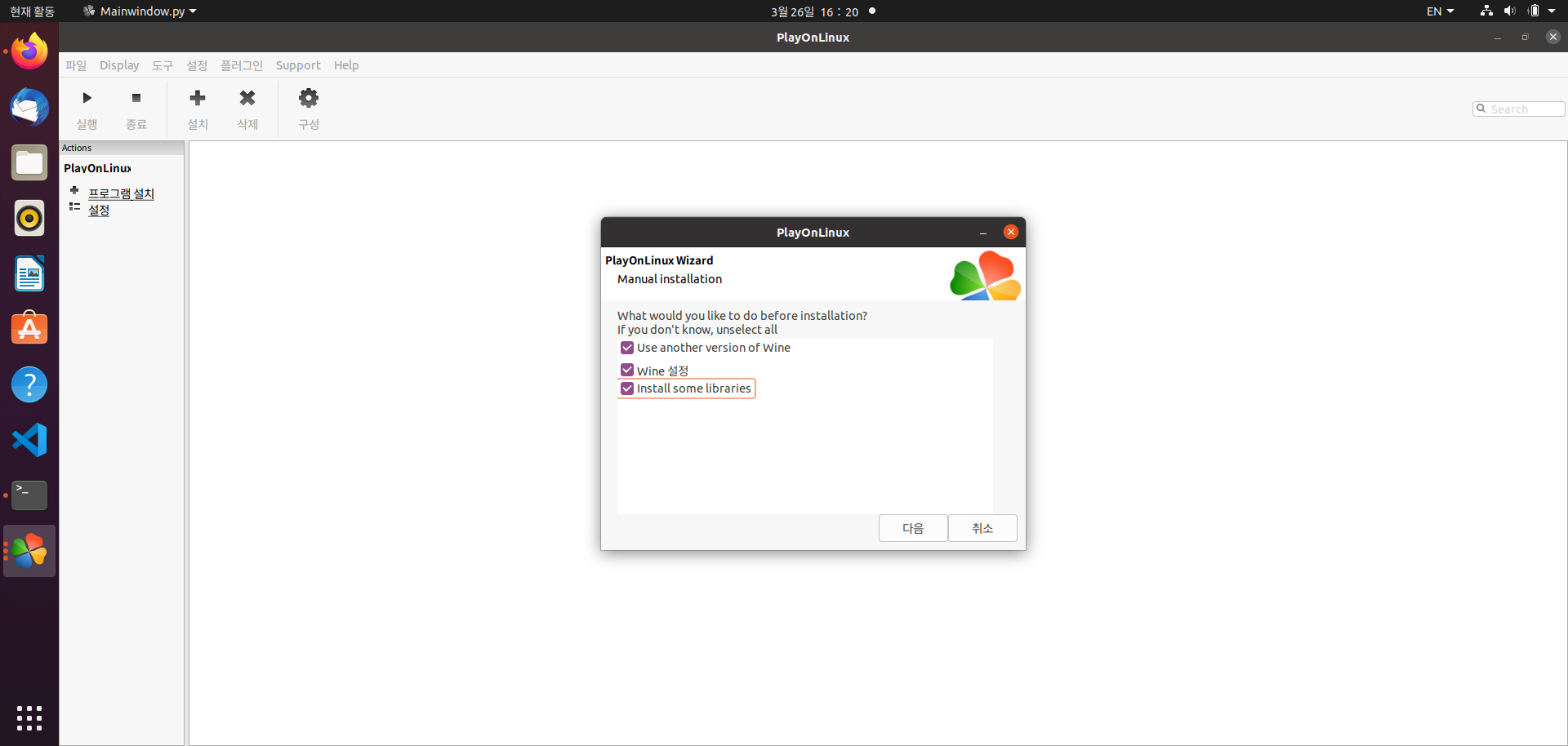Open LibreOffice Writer from the dock
Viewport: 1568px width, 746px height.
(x=29, y=273)
